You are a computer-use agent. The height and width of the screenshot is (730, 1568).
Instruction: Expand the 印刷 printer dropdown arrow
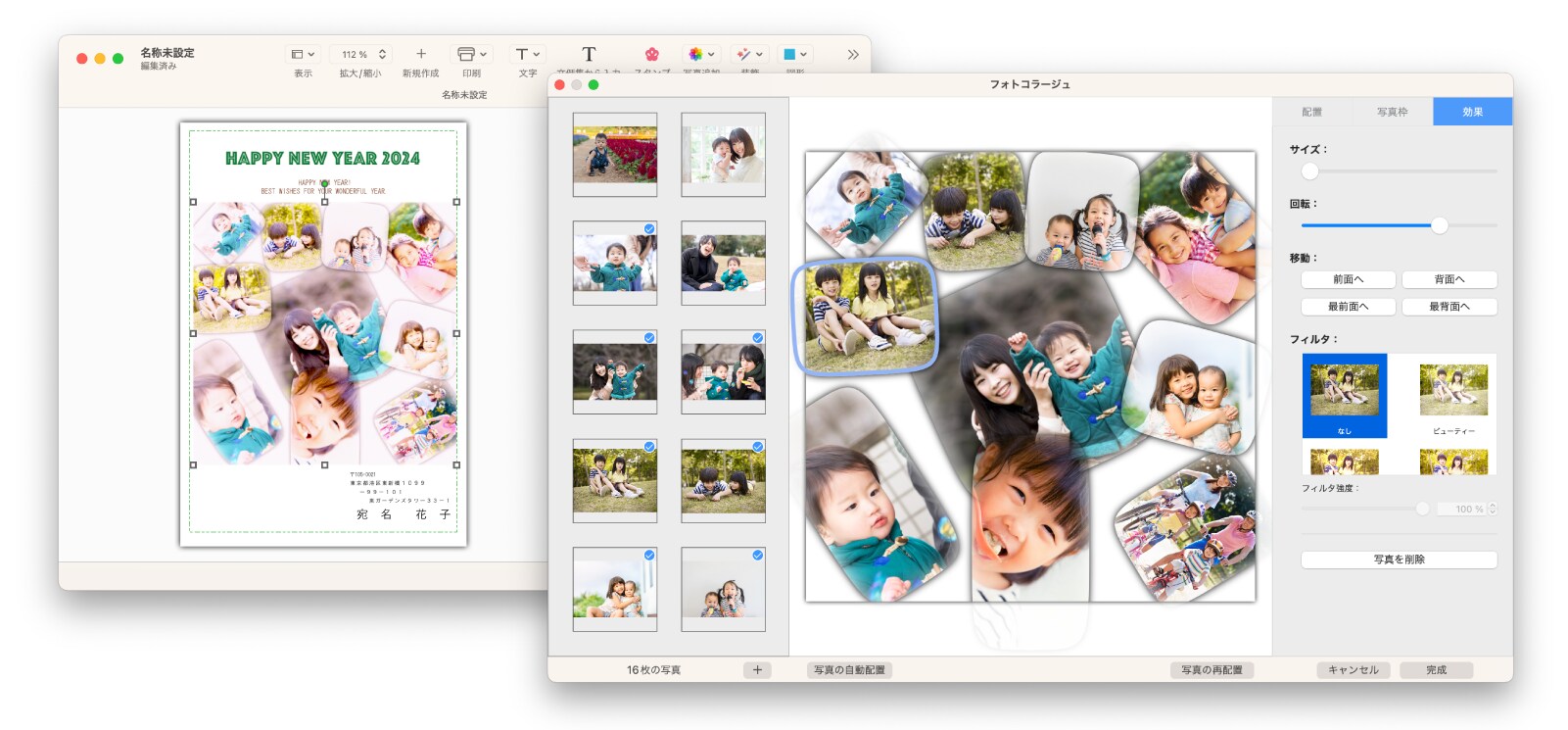coord(484,55)
